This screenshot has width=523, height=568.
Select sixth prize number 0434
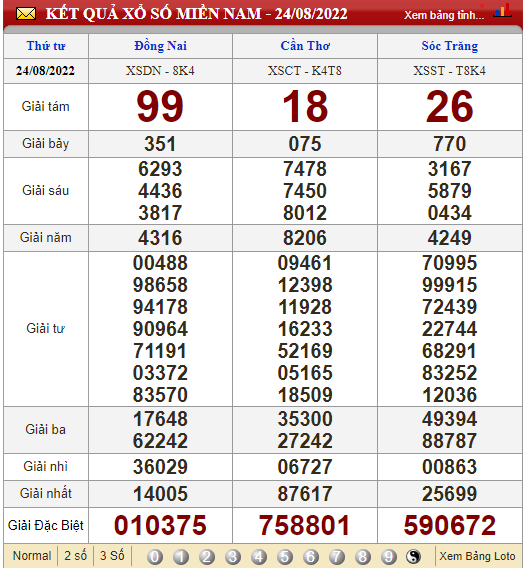point(449,213)
